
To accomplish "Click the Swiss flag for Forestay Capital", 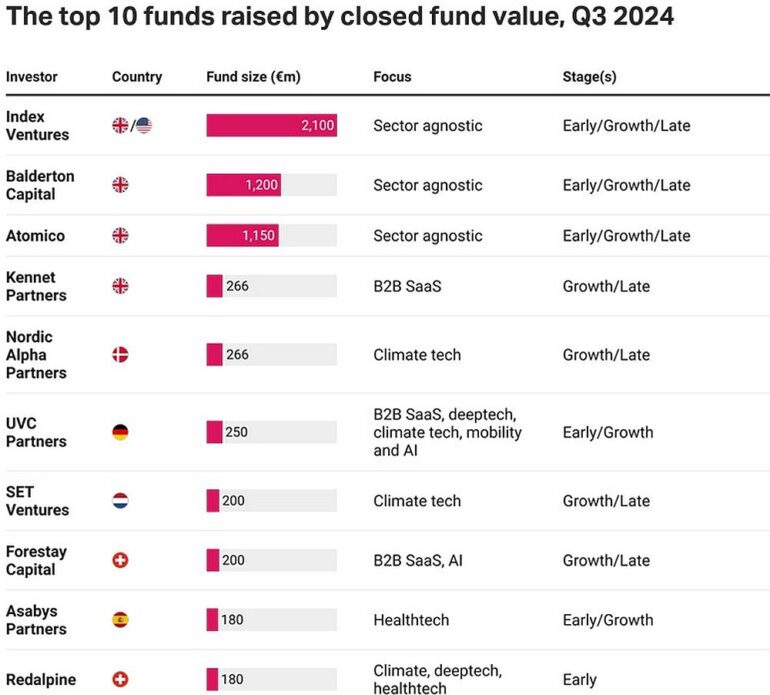I will point(120,561).
